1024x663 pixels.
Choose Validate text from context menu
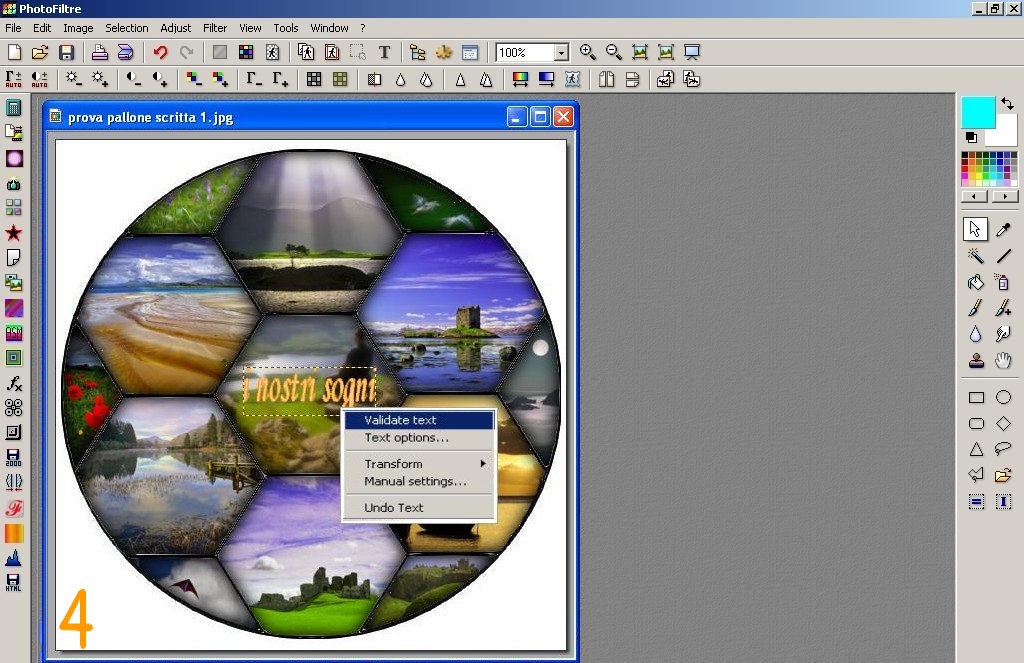tap(418, 421)
